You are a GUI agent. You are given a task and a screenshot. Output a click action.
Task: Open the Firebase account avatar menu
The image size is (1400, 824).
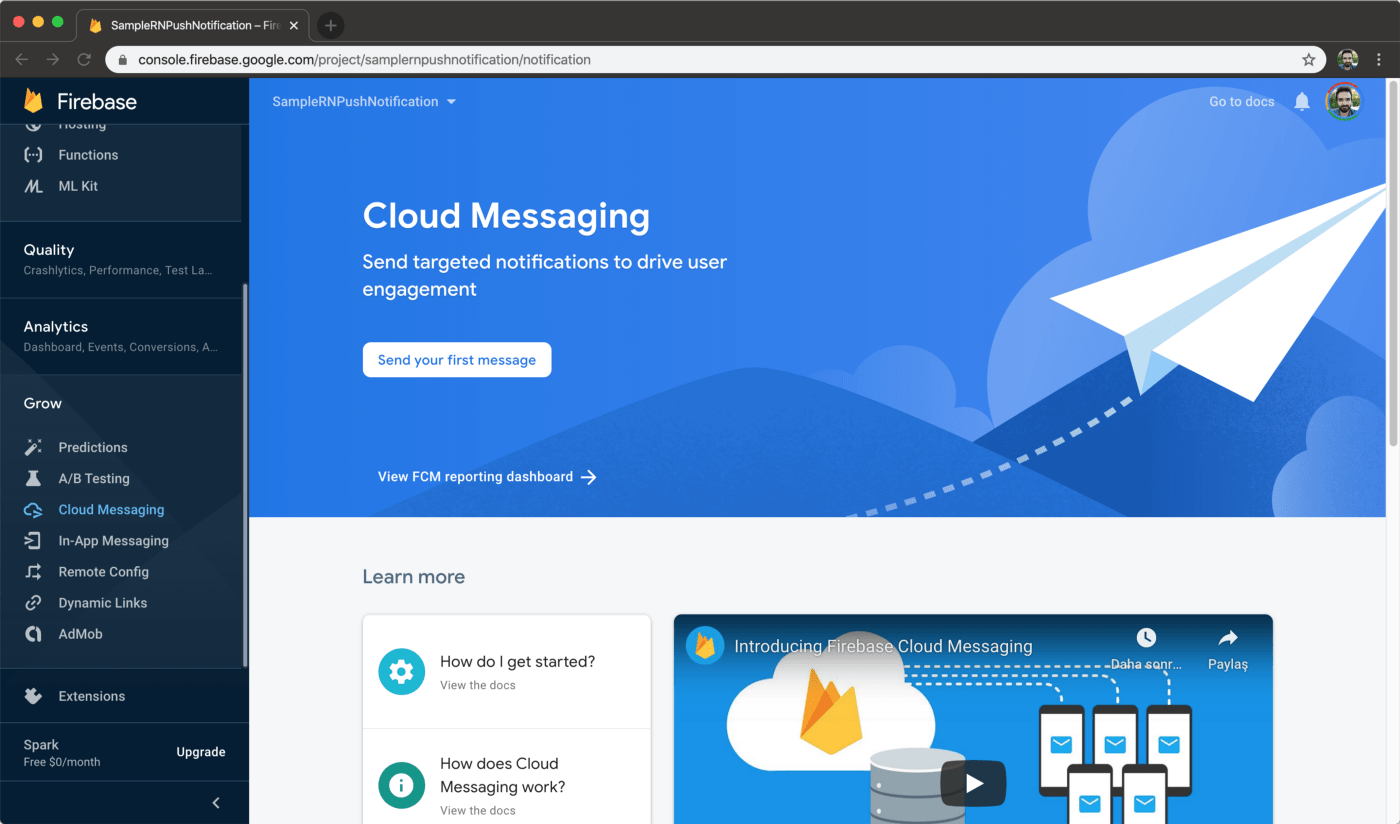pos(1343,101)
